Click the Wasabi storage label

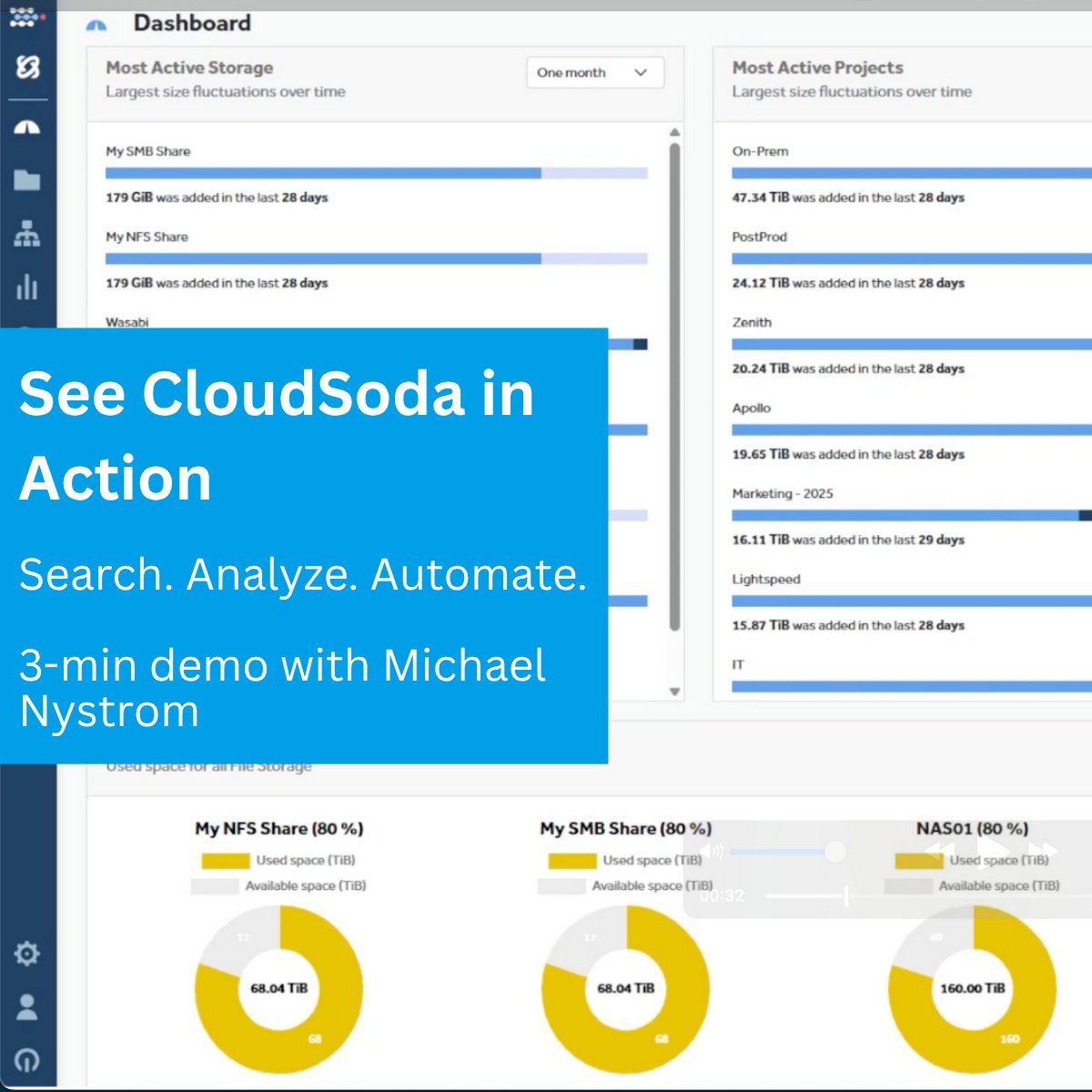tap(127, 322)
